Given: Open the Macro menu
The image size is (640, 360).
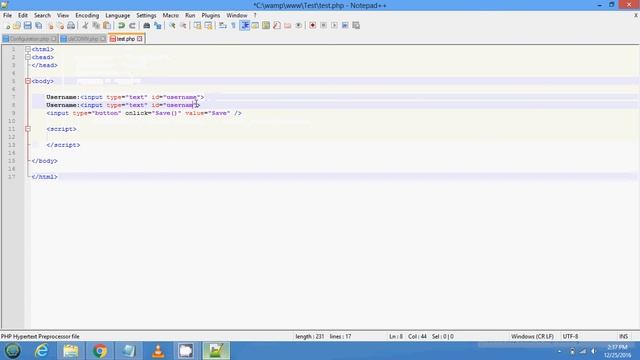Looking at the screenshot, I should [171, 16].
